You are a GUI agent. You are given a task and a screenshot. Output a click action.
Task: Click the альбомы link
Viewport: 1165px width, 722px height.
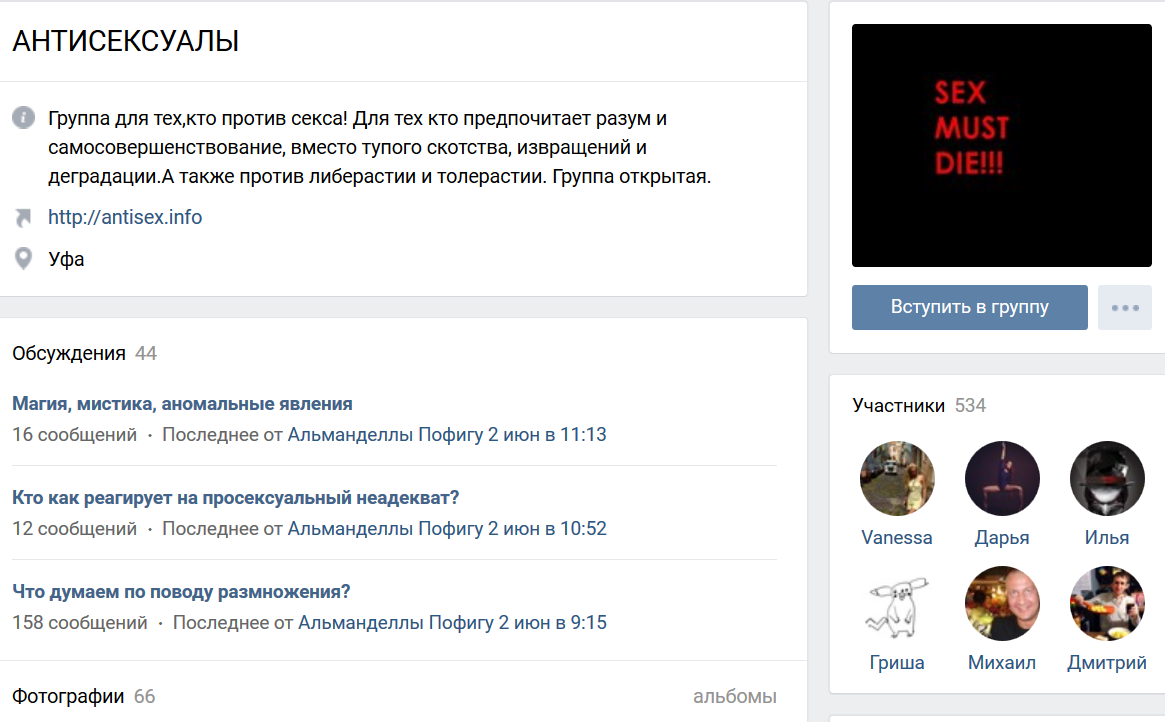(734, 696)
